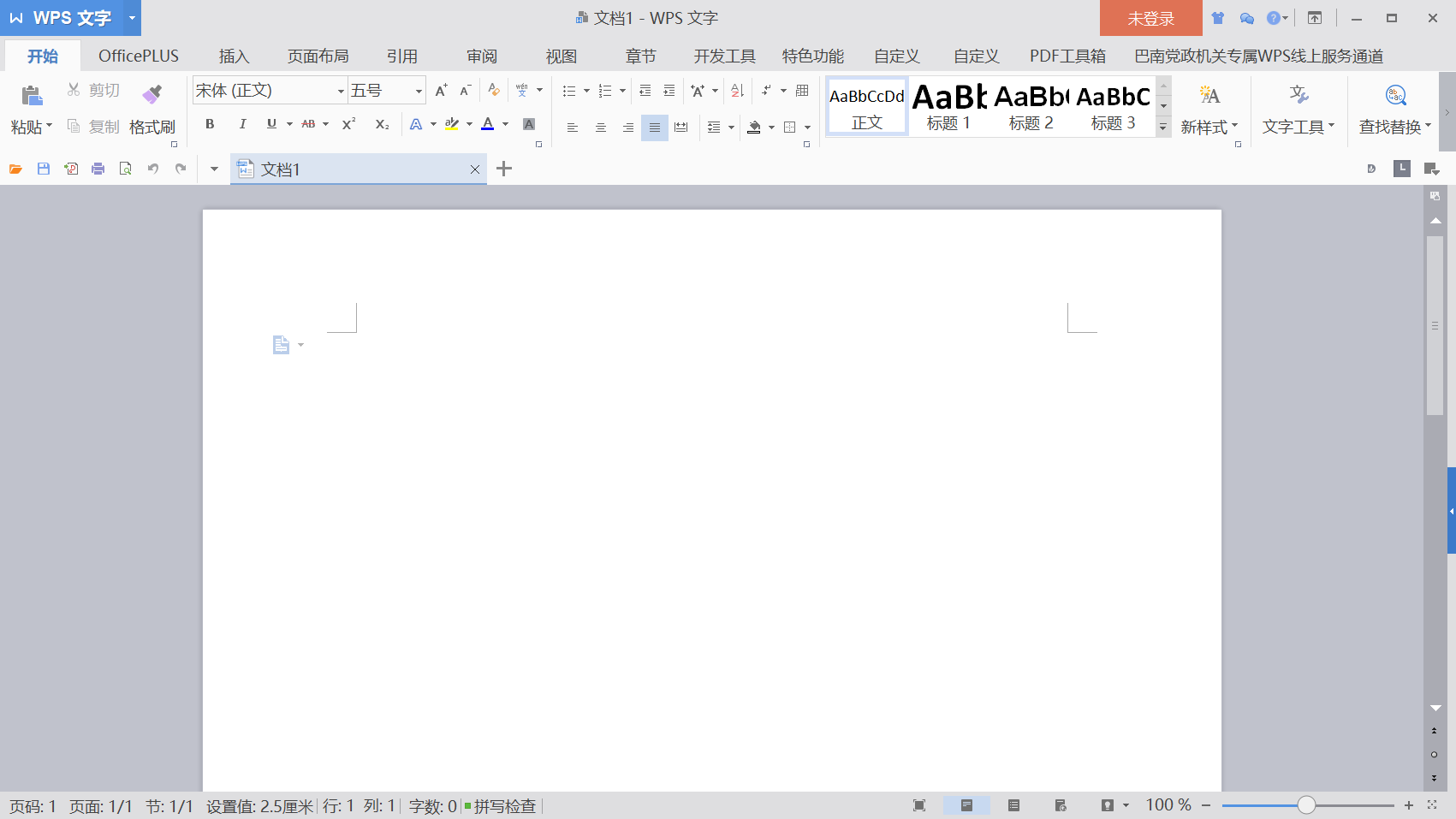Increase paragraph indent
The width and height of the screenshot is (1456, 819).
[669, 90]
